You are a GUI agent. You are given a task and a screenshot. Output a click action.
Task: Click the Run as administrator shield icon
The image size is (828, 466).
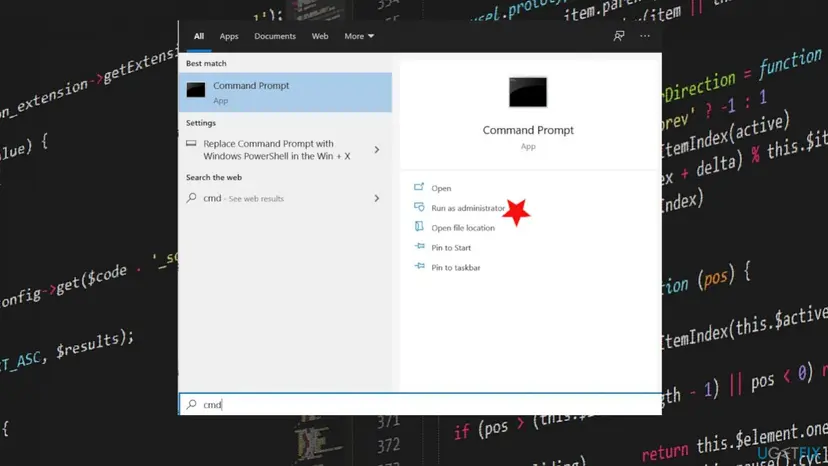[419, 207]
